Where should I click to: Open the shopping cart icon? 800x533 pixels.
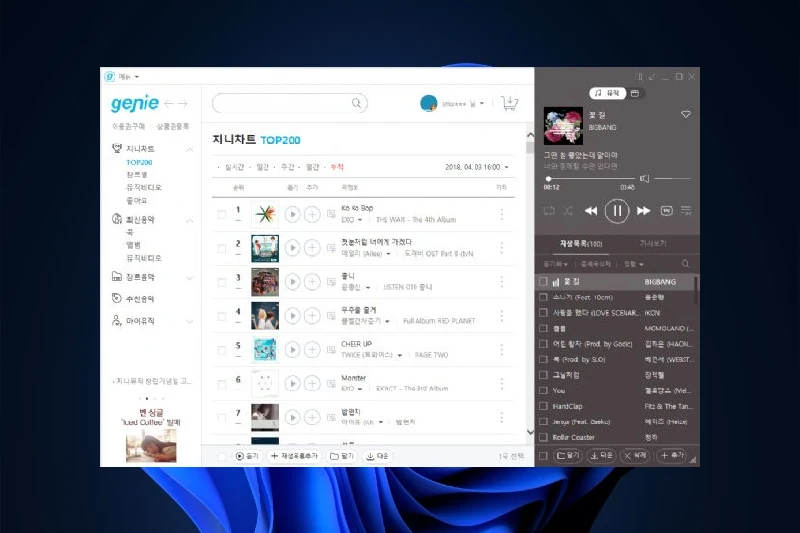point(509,103)
